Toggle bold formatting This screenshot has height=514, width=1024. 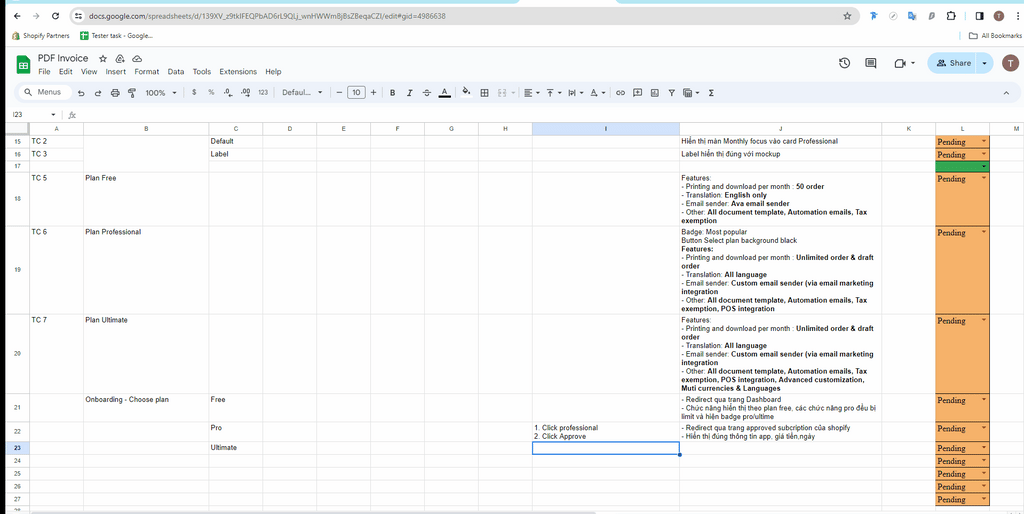click(x=392, y=93)
